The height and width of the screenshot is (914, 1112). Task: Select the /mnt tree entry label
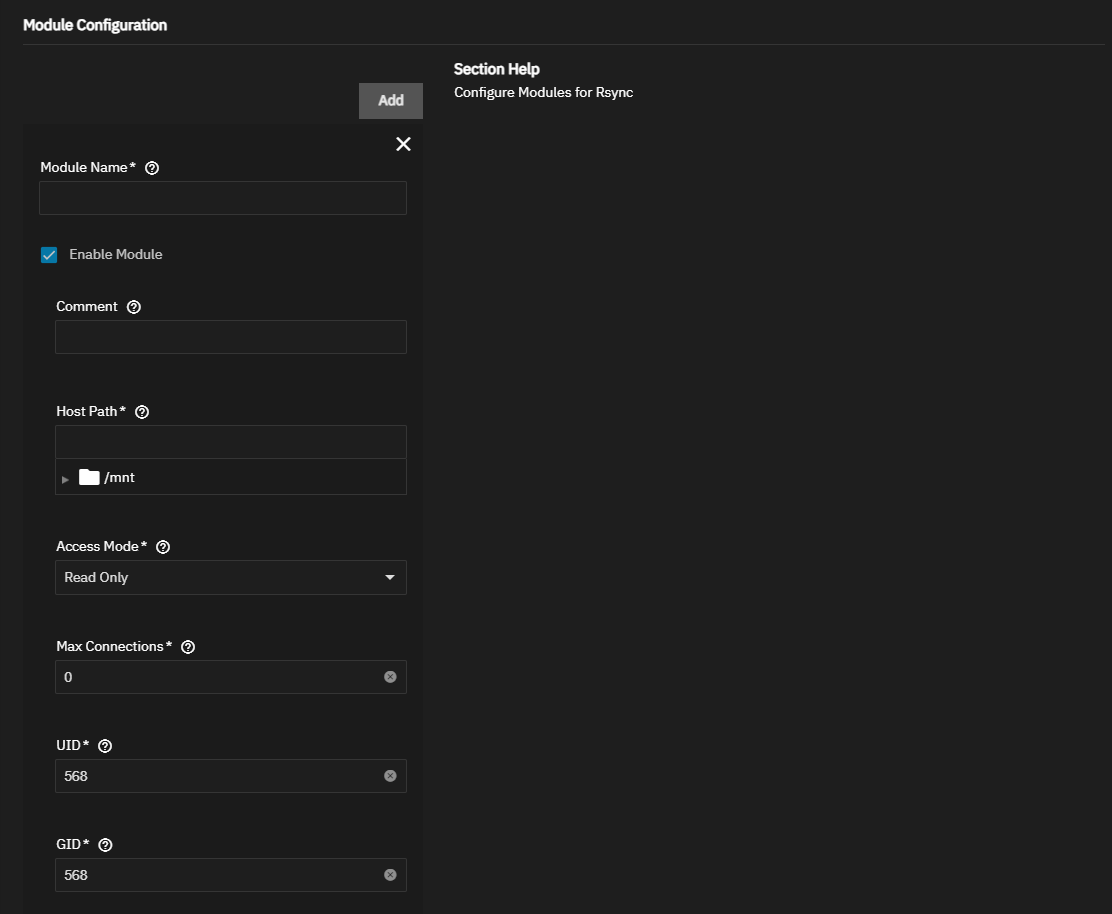[x=119, y=478]
